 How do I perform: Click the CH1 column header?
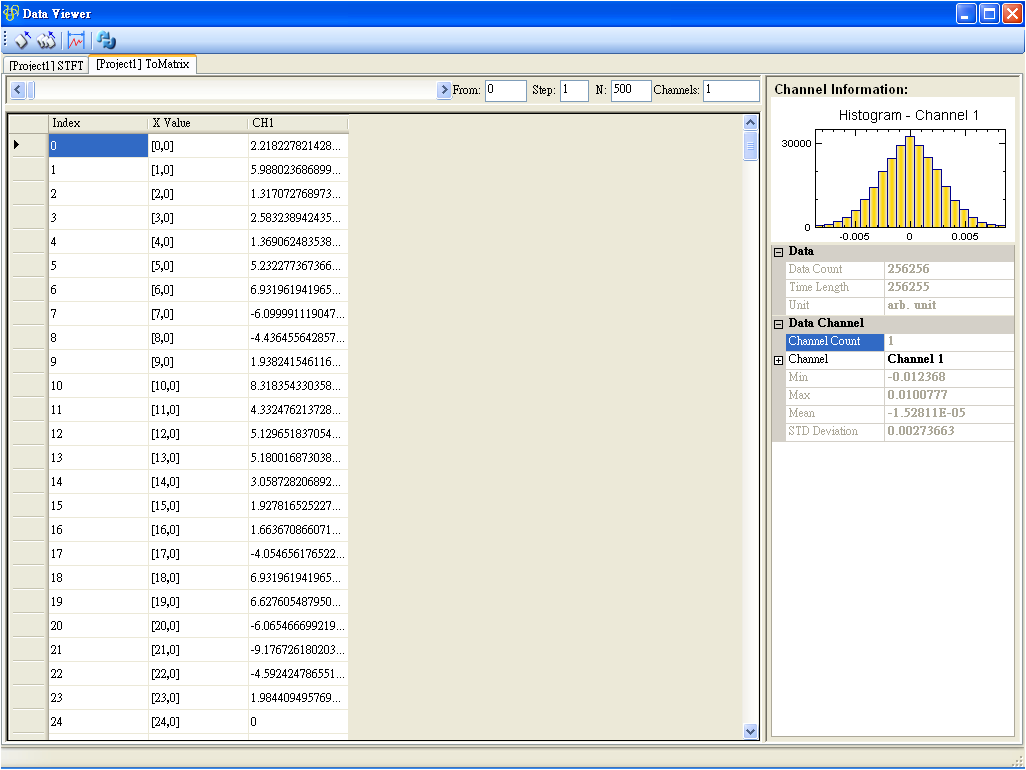click(x=297, y=123)
